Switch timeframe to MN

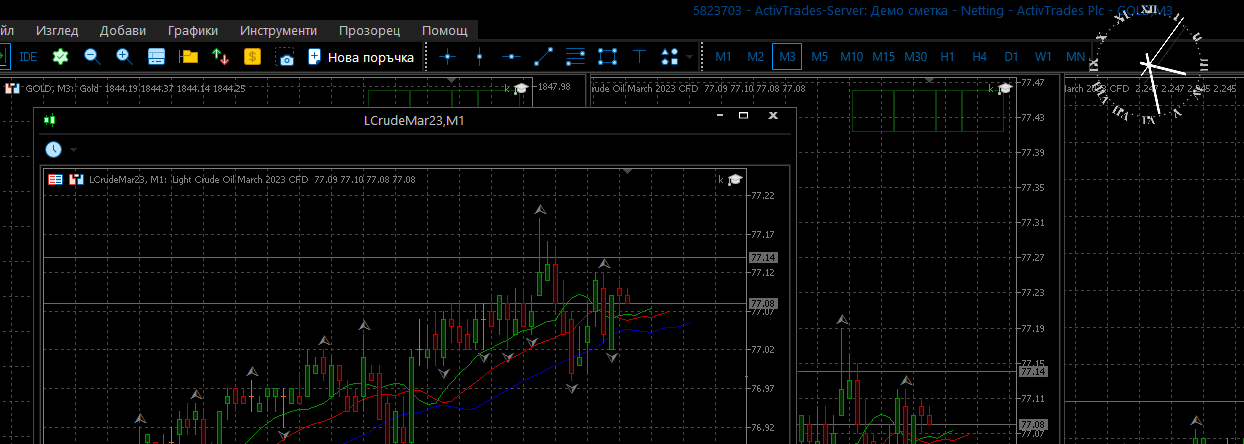tap(1075, 57)
